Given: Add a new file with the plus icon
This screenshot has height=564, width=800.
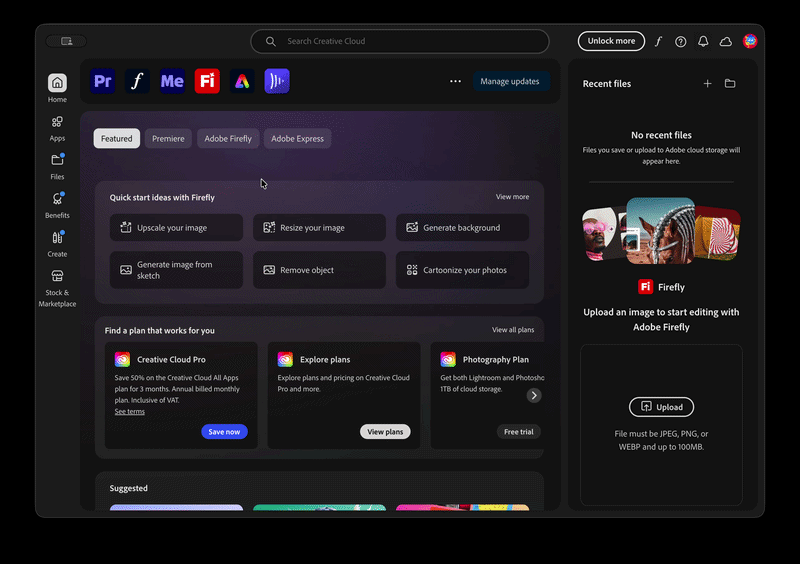Looking at the screenshot, I should click(x=707, y=83).
